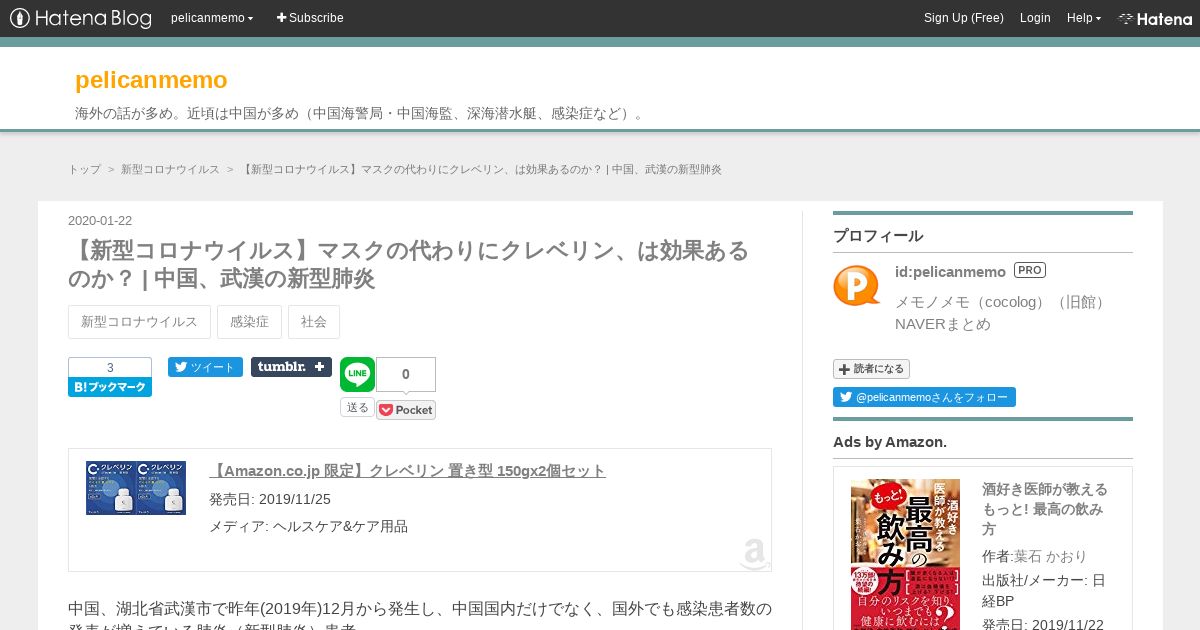Open the 最高の飲み方 book cover
The height and width of the screenshot is (630, 1200).
[x=905, y=554]
